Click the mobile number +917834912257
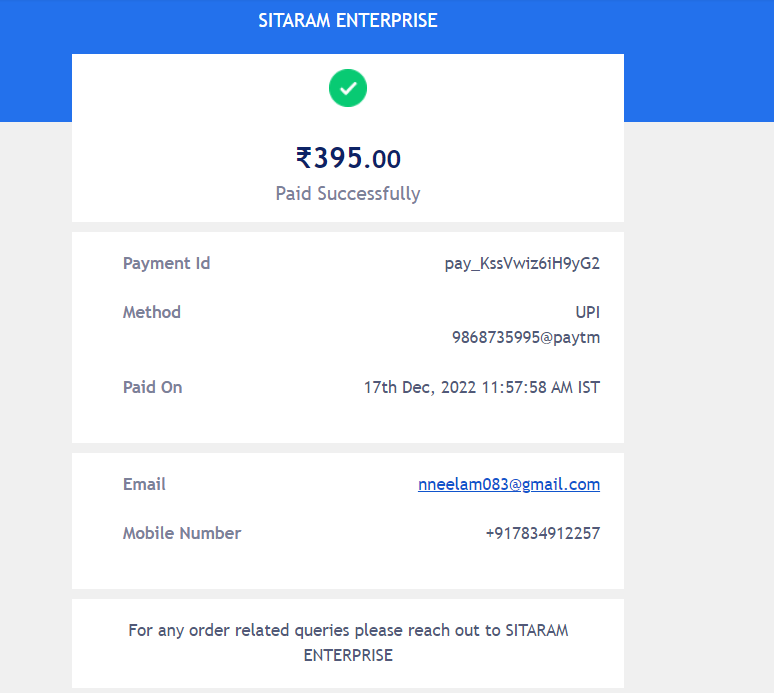This screenshot has height=693, width=774. click(543, 533)
